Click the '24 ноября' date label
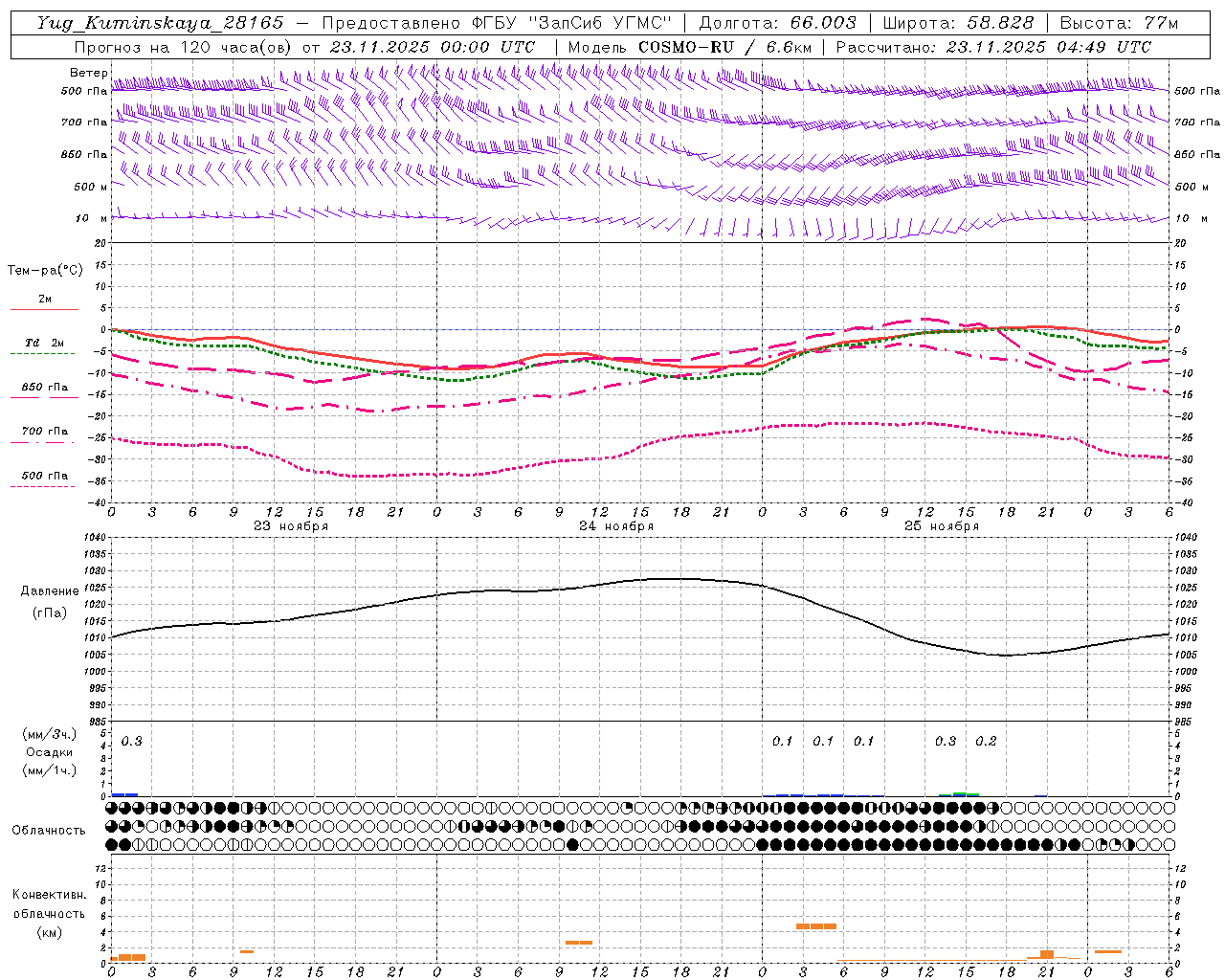Image resolution: width=1225 pixels, height=980 pixels. tap(616, 526)
